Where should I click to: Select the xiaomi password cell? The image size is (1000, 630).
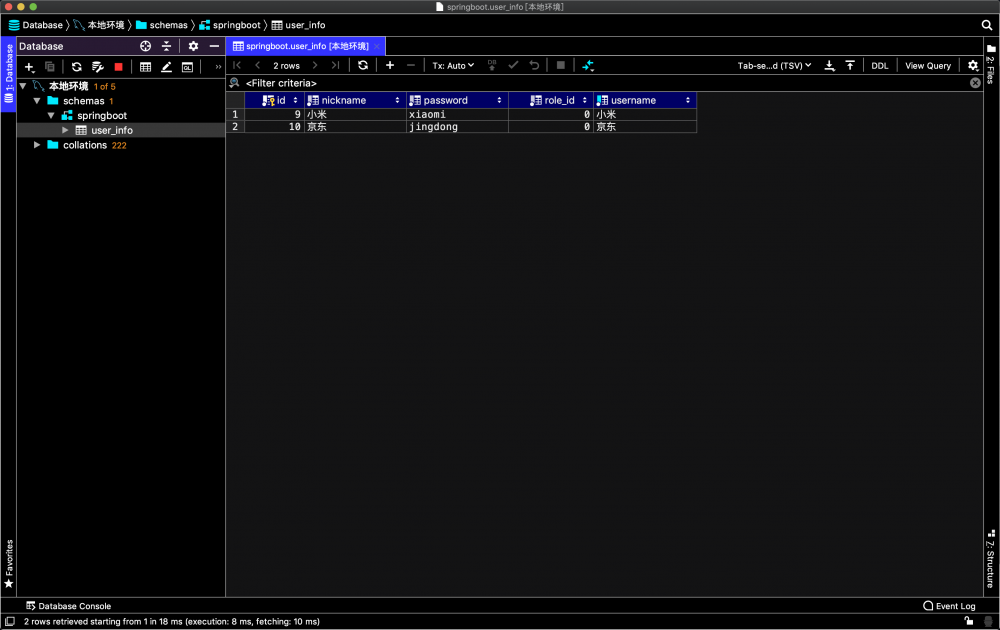pos(457,114)
